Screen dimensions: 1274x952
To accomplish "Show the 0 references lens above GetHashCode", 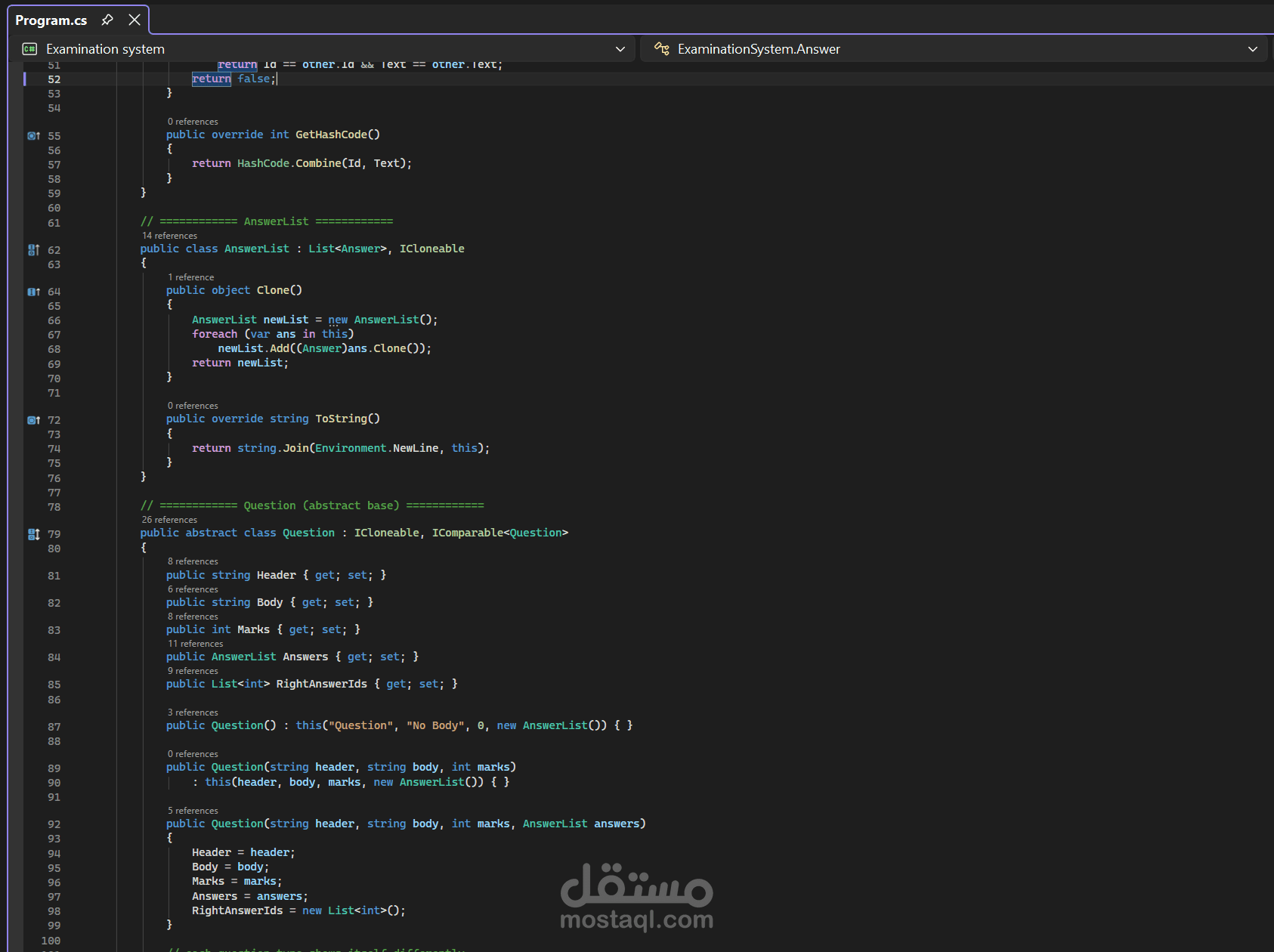I will (x=193, y=122).
